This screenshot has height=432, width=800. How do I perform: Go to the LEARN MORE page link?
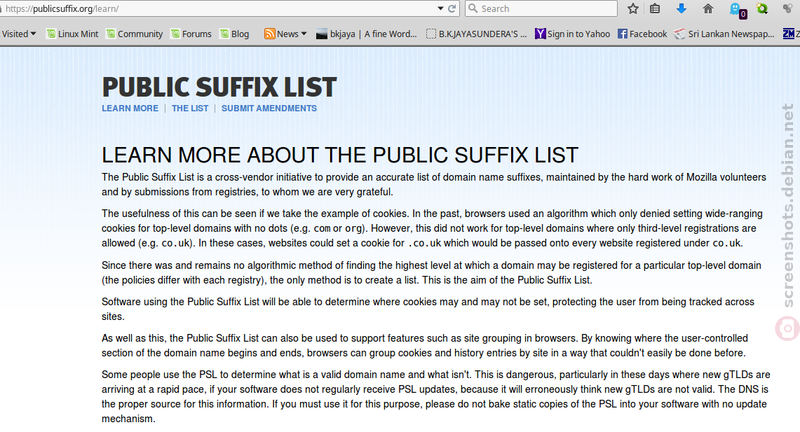[x=130, y=108]
